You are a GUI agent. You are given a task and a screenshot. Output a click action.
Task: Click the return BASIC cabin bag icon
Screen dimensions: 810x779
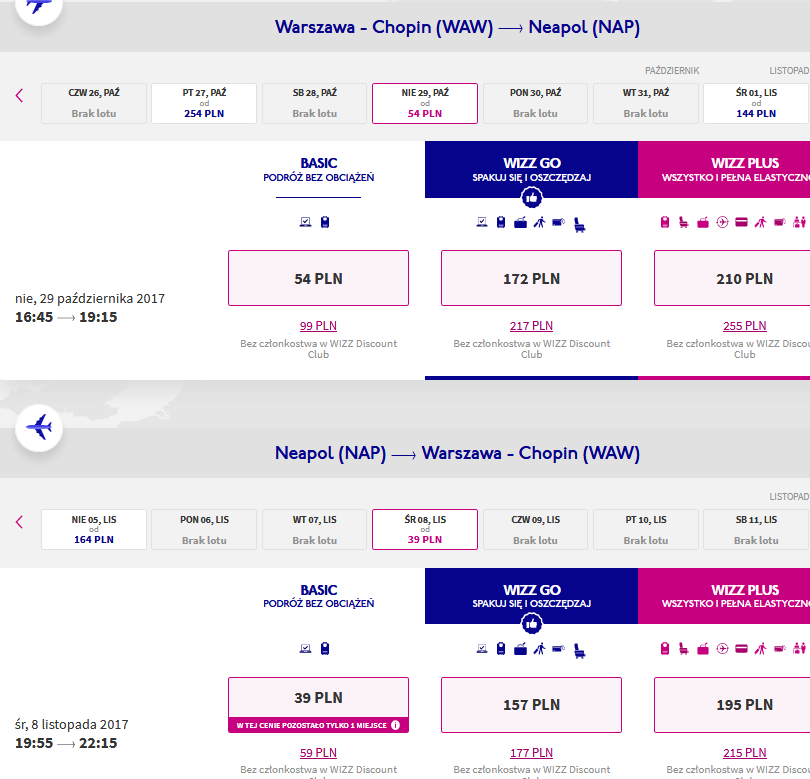click(325, 648)
